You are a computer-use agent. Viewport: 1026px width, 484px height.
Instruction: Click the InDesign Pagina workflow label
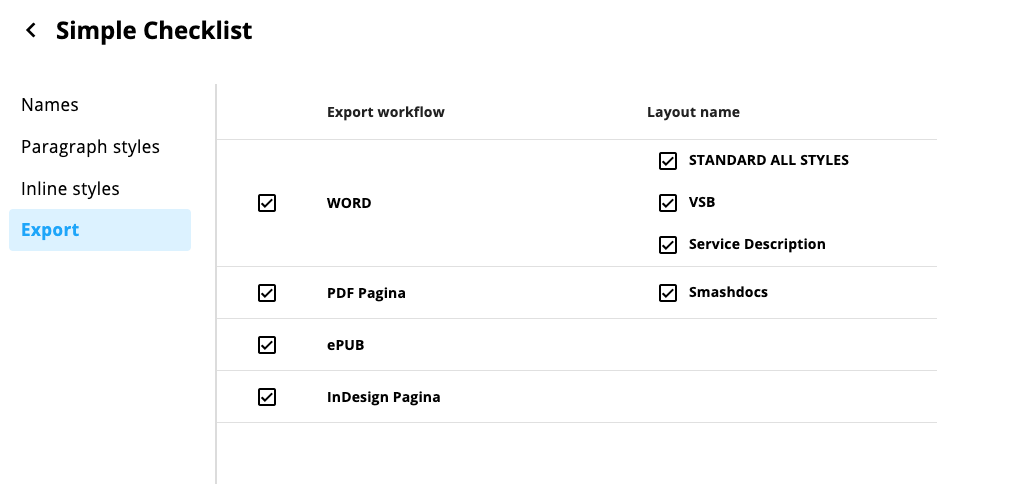click(383, 397)
